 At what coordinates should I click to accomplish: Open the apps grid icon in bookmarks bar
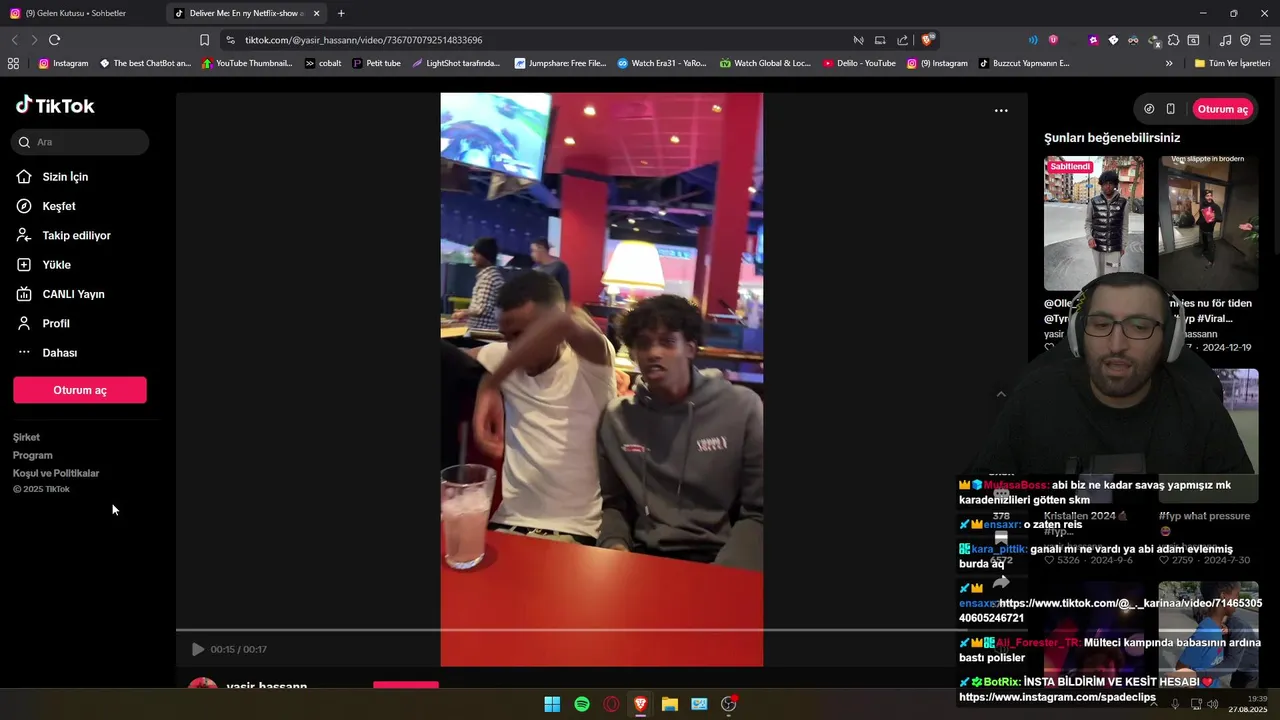coord(13,63)
